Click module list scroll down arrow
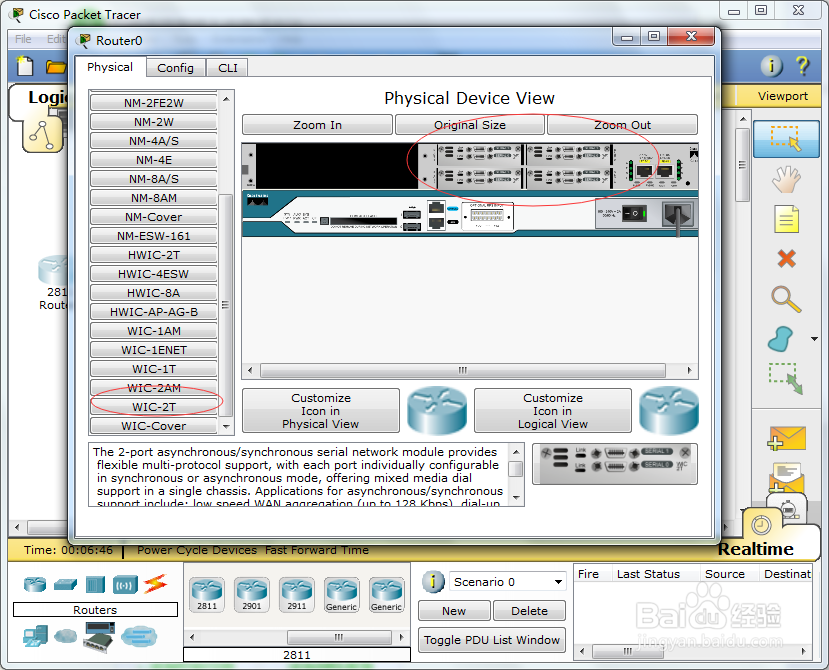 point(226,426)
